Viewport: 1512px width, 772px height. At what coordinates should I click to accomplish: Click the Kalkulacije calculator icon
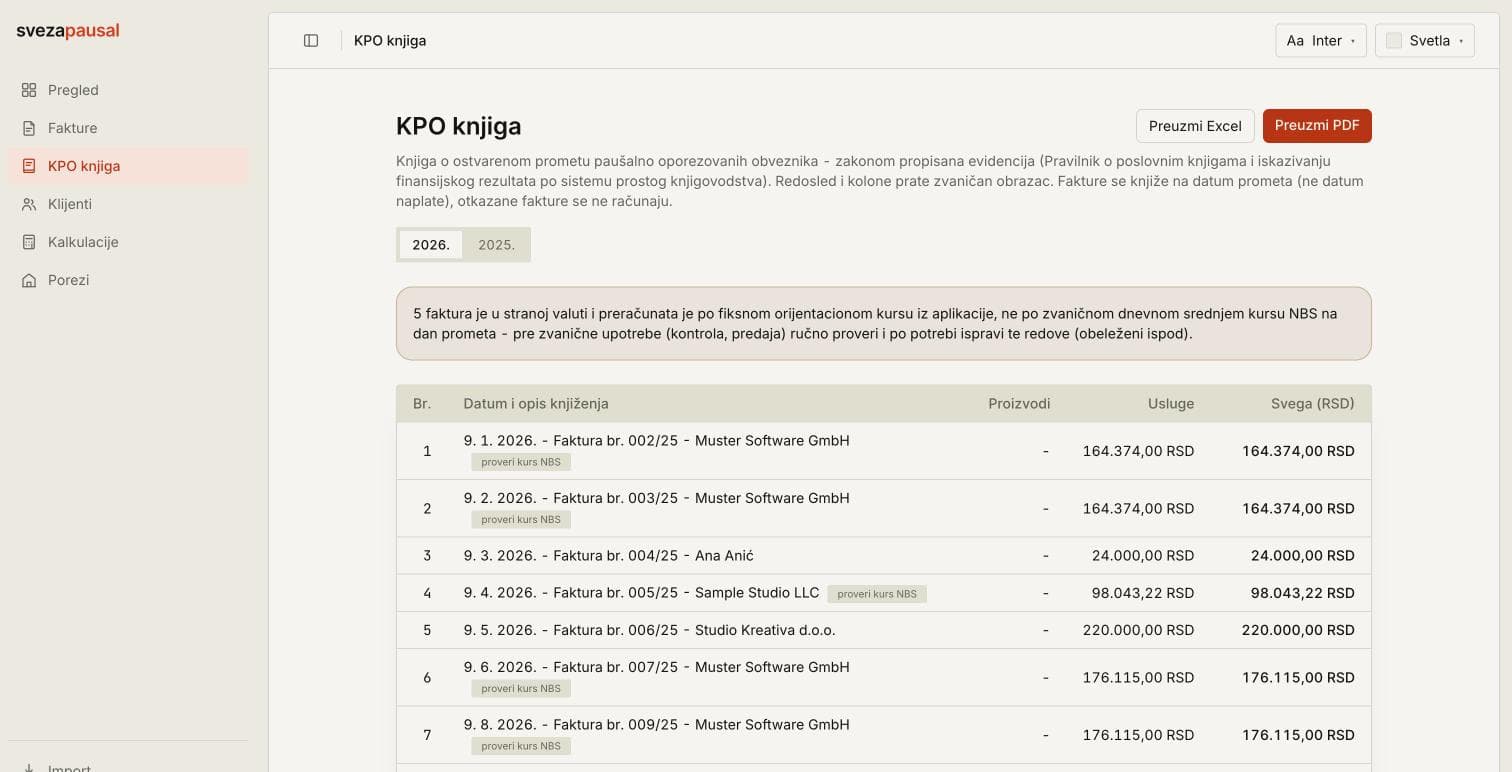point(29,242)
